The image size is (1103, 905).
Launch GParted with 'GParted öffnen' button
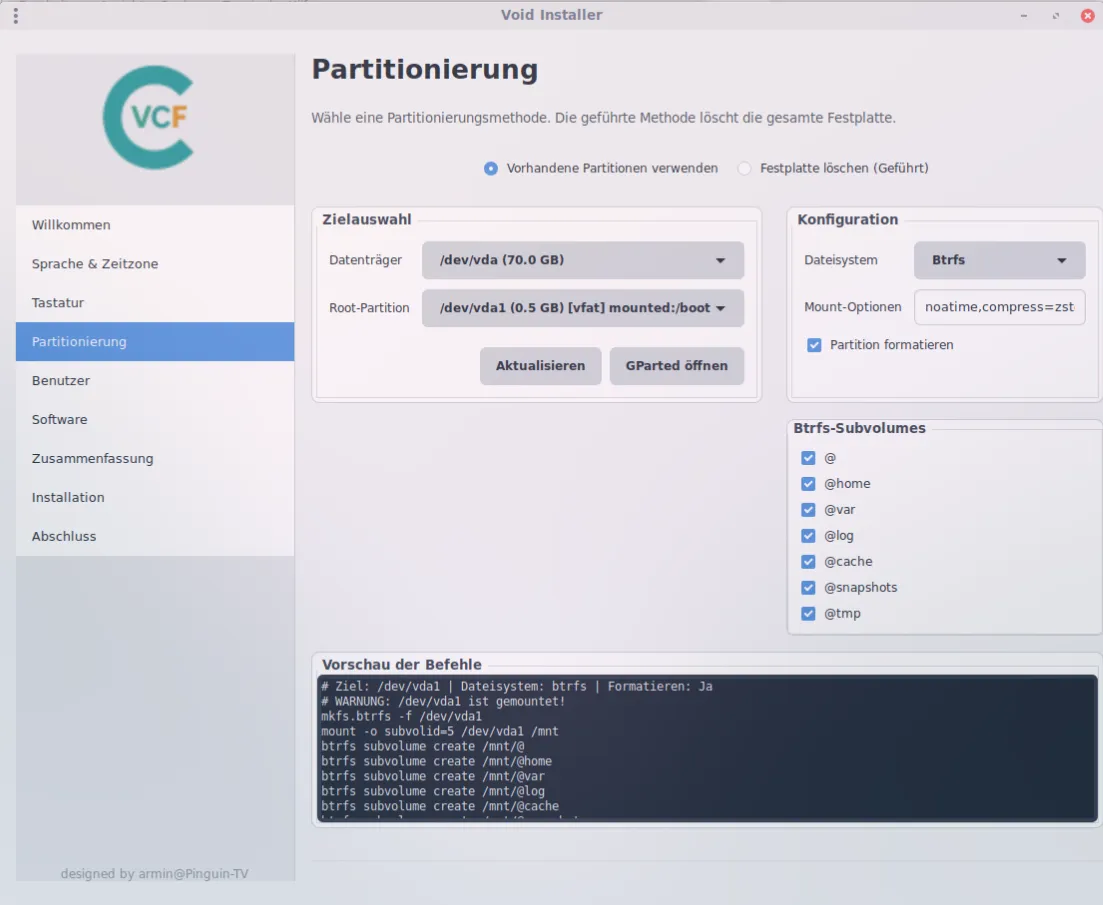(676, 366)
